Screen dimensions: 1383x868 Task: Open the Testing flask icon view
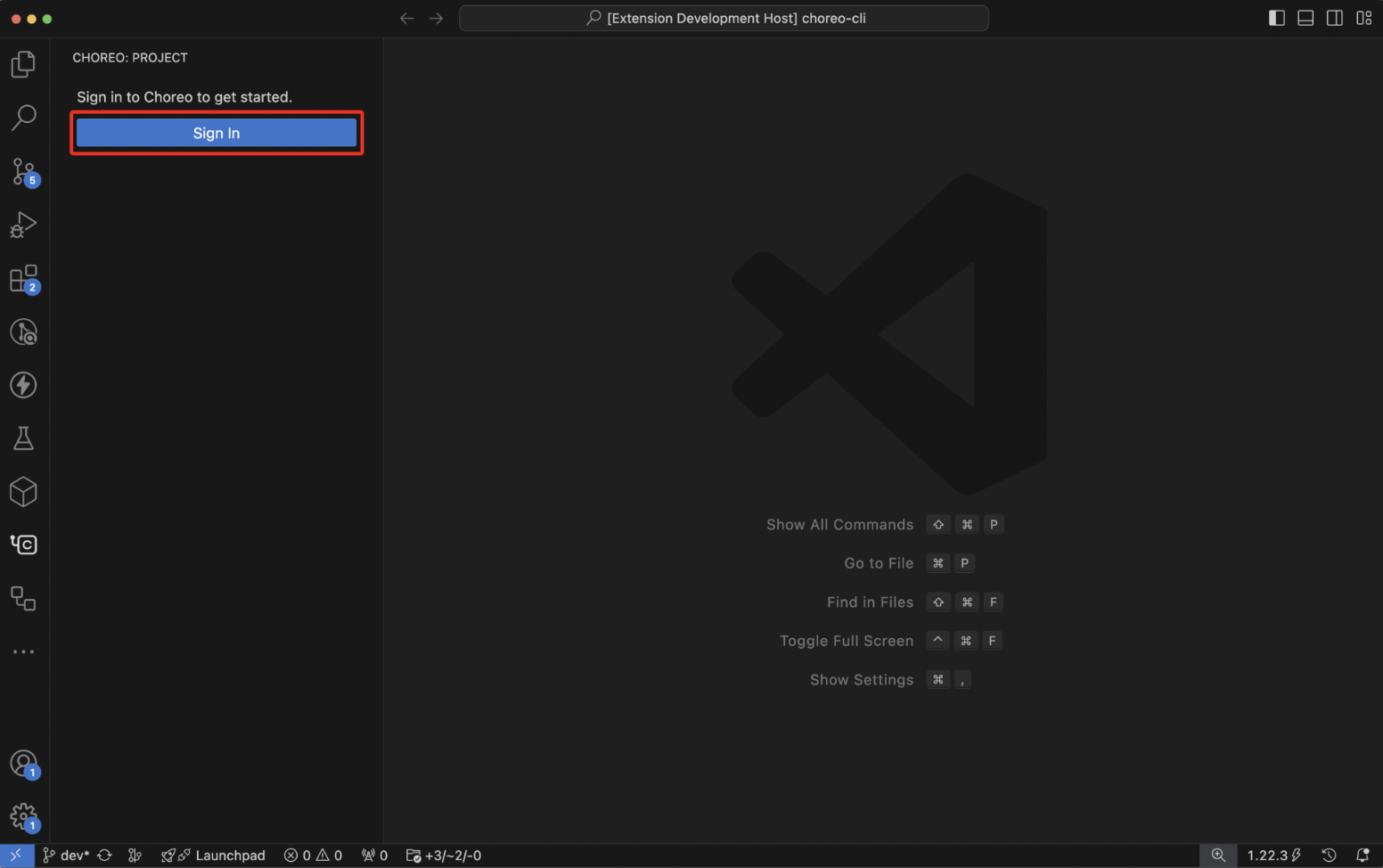[x=23, y=438]
